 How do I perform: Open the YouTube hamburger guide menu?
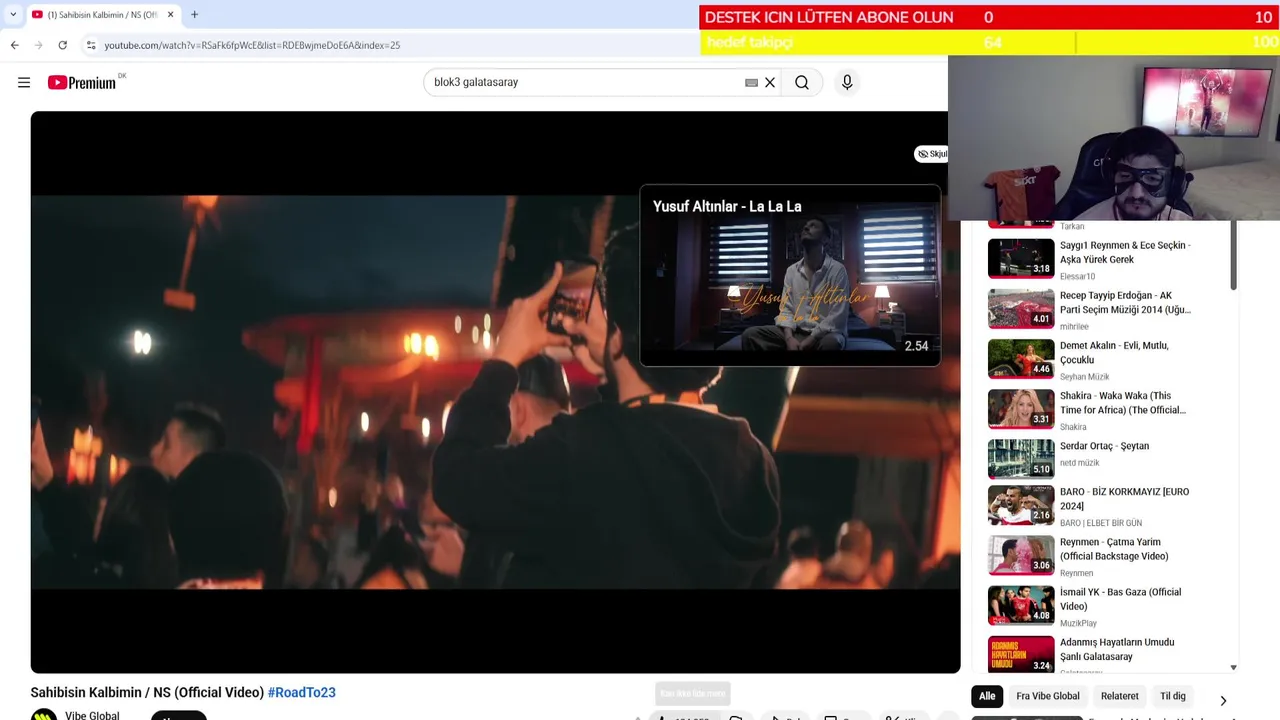24,83
